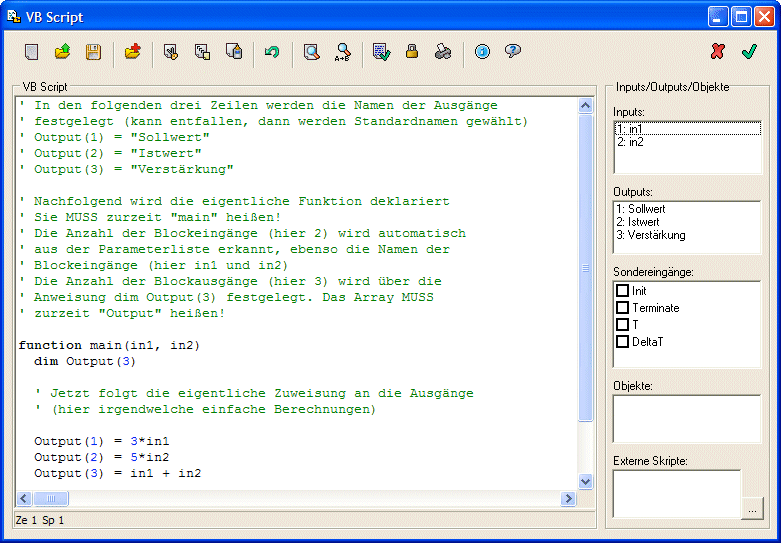Screen dimensions: 781x543
Task: Click code line 'Output(2) = 5*in2'
Action: (102, 457)
